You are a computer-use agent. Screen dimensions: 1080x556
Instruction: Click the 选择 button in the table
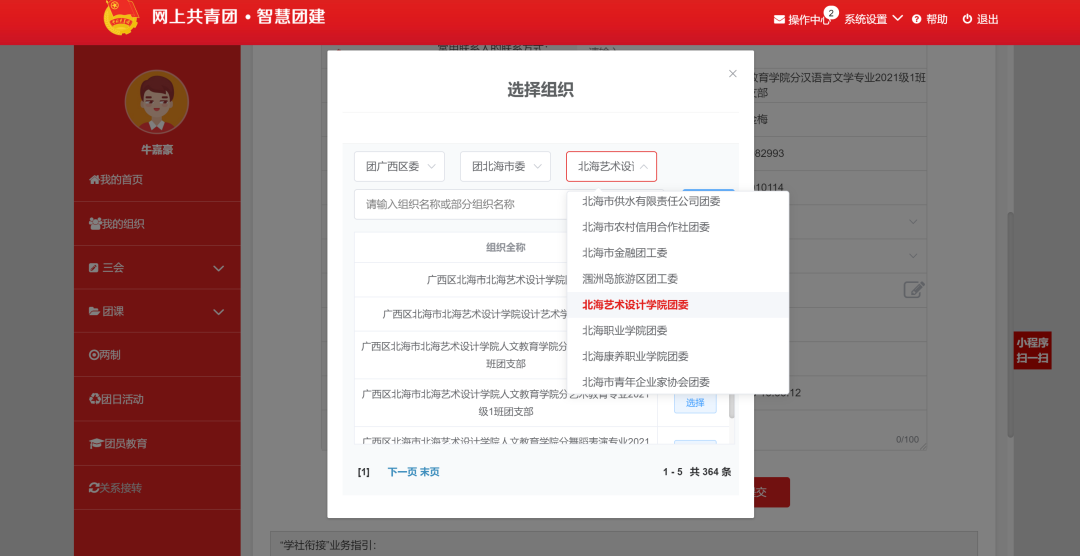coord(694,403)
